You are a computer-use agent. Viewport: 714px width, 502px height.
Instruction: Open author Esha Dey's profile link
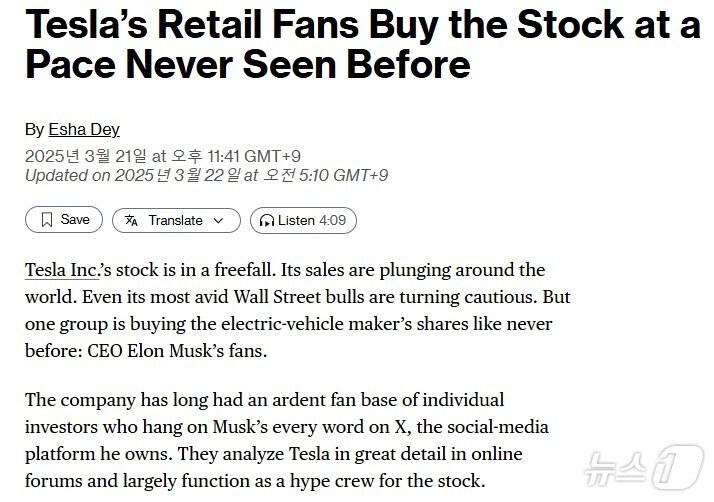84,129
